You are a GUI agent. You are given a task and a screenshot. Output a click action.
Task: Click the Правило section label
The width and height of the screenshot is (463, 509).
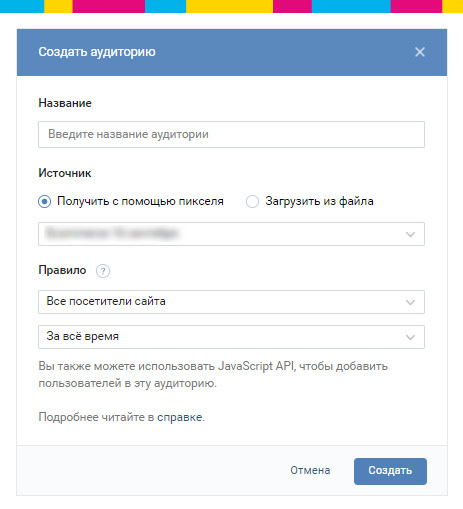point(62,270)
